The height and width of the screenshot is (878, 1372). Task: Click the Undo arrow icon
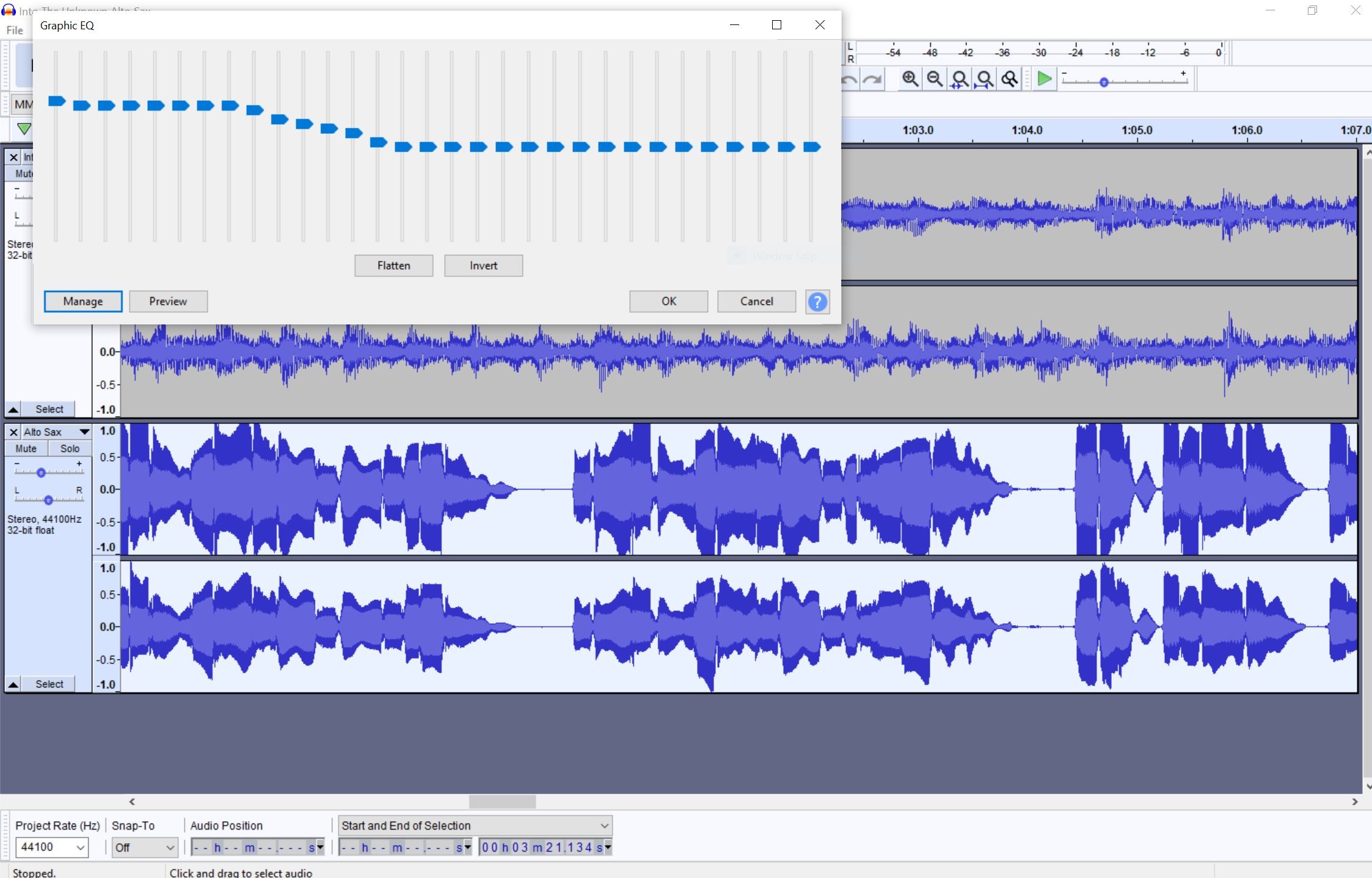(x=850, y=79)
